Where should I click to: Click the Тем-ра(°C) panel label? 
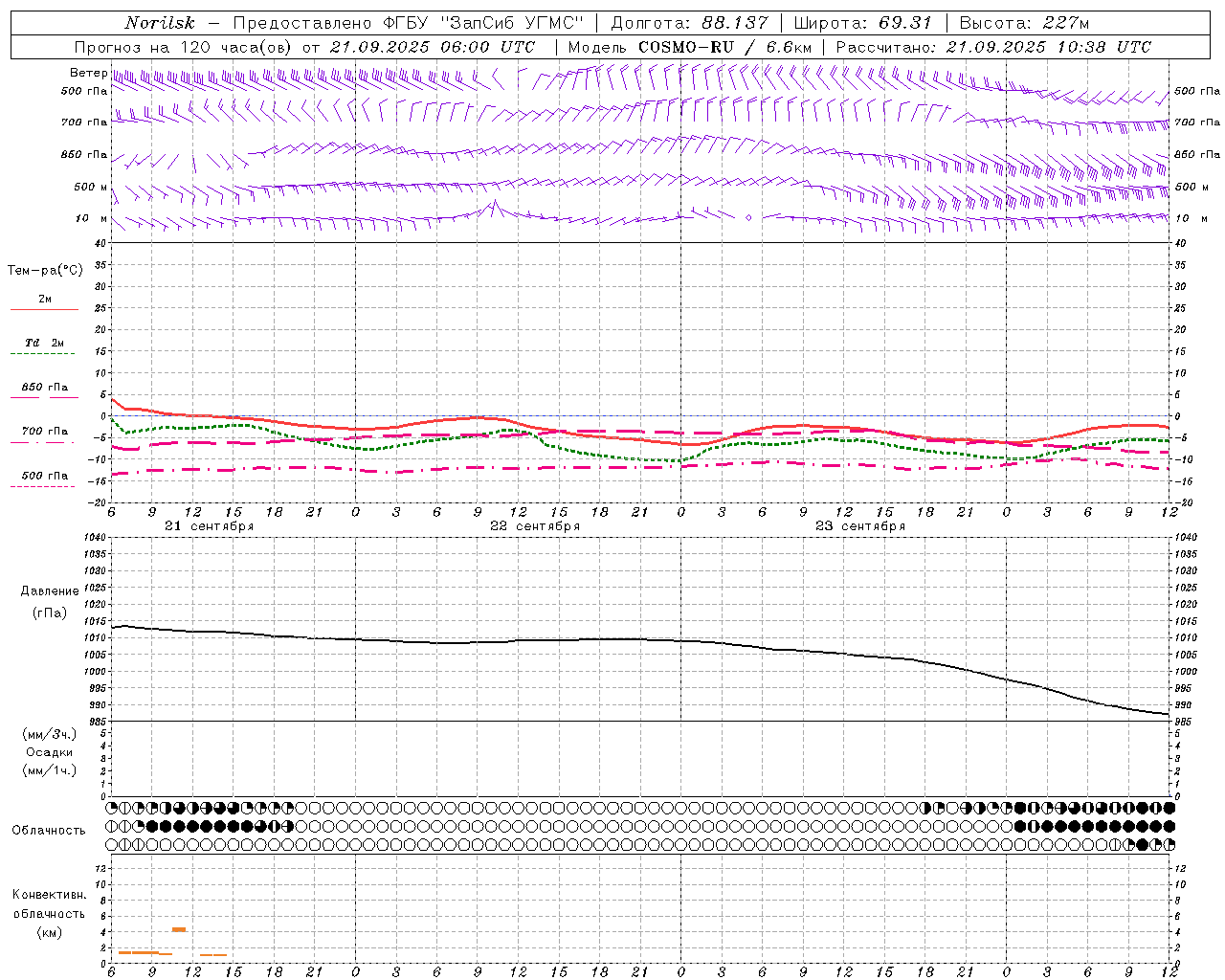pos(45,271)
